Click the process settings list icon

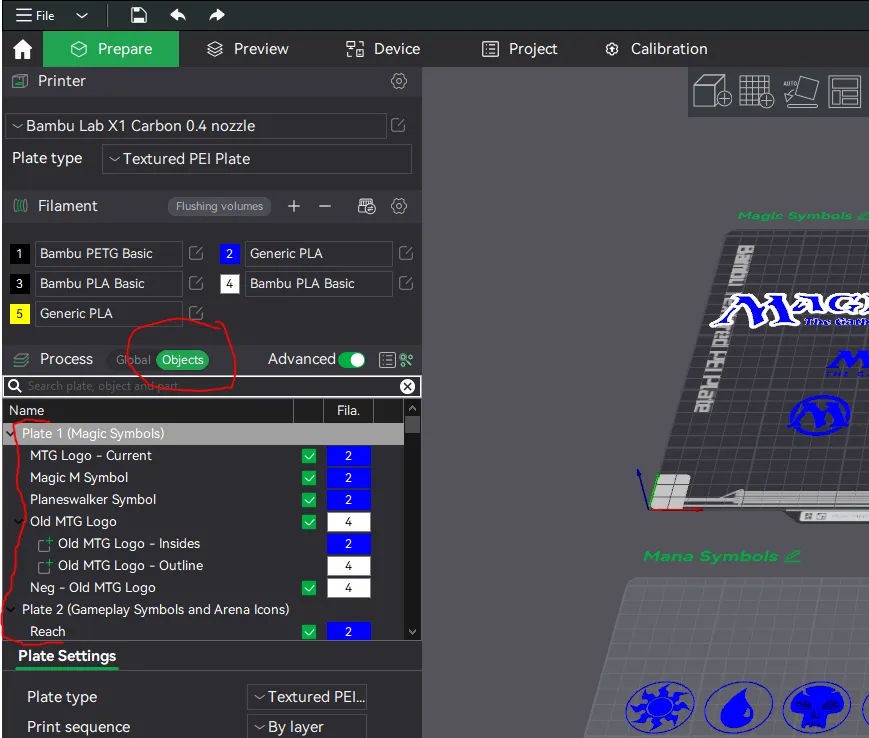[387, 360]
